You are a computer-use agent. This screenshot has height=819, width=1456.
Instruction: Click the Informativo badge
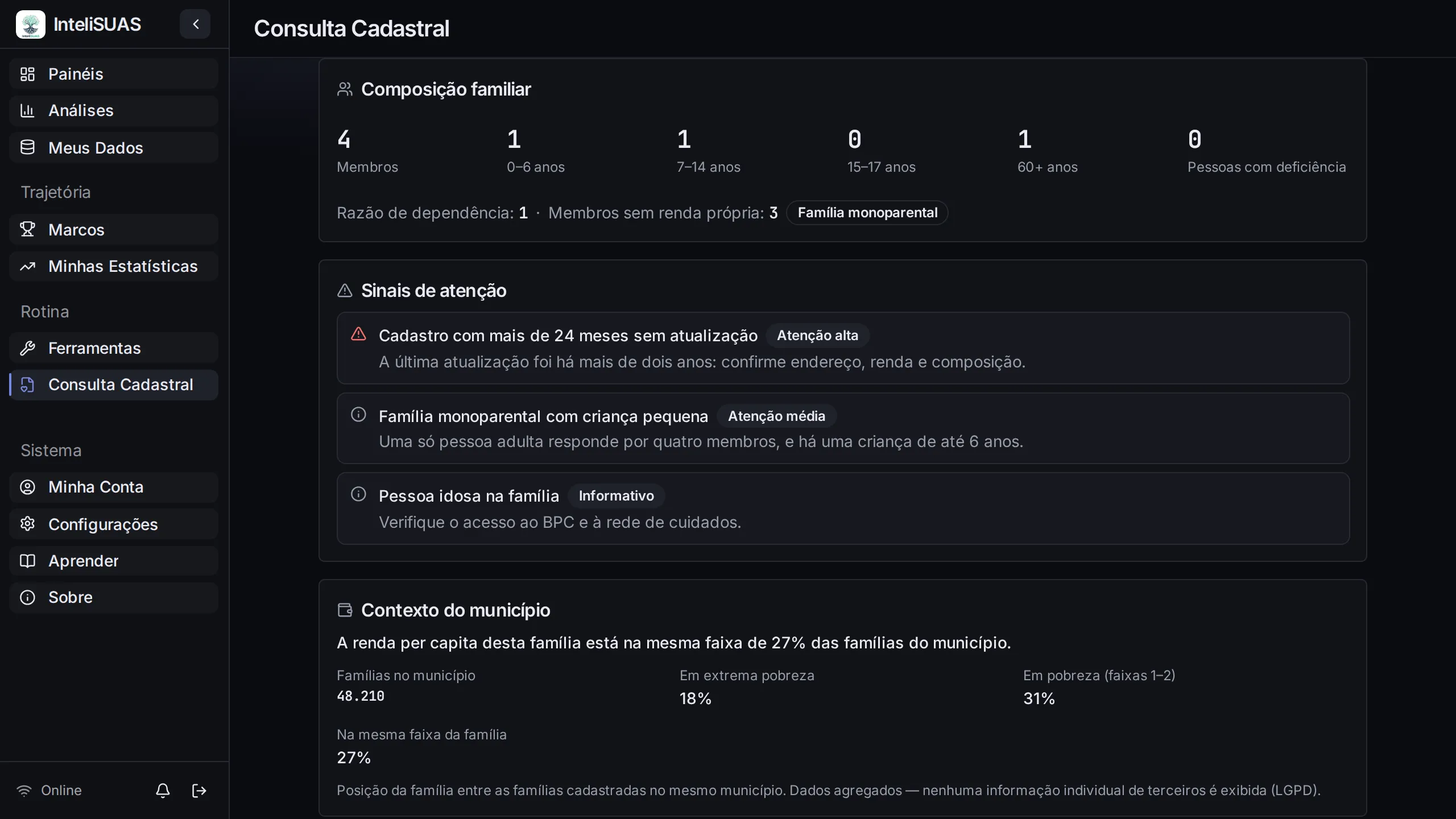point(616,496)
